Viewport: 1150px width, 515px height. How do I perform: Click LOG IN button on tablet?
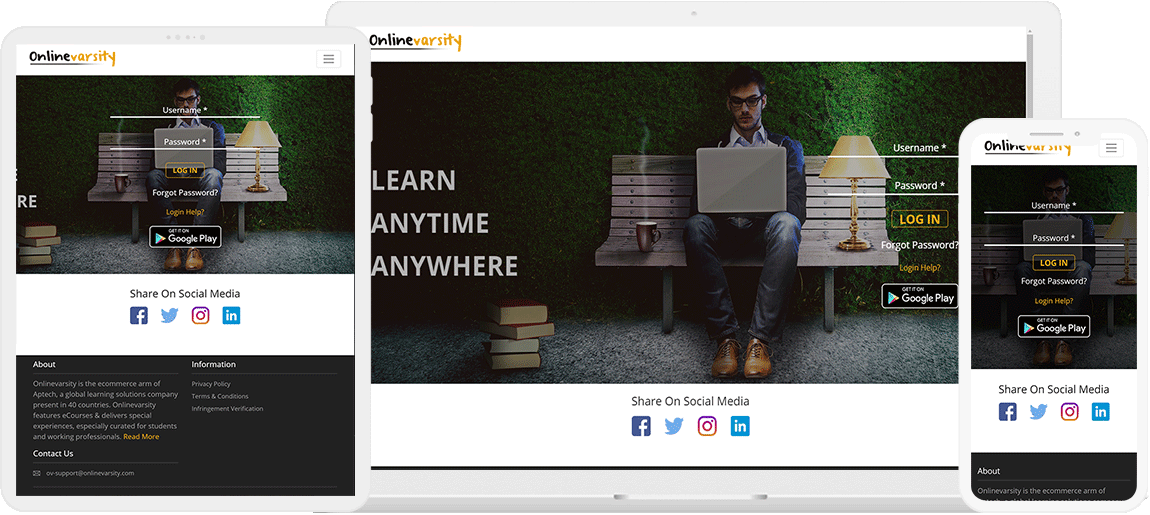coord(185,170)
